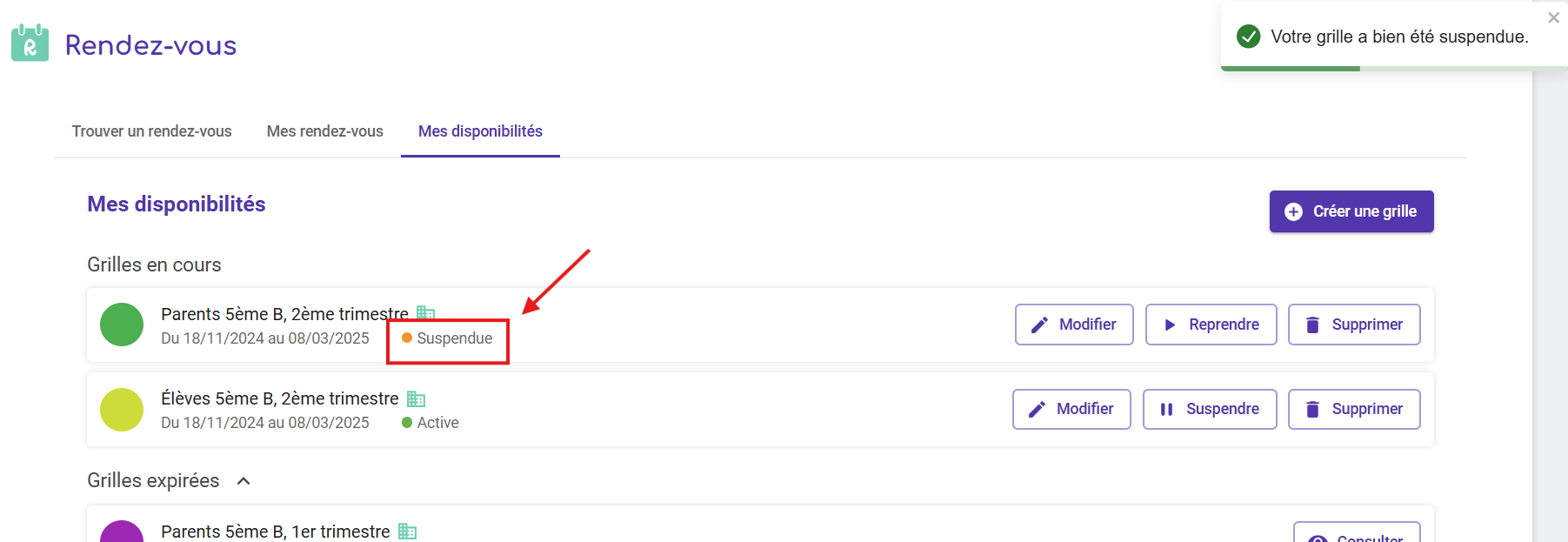
Task: Click the Rendez-vous calendar logo icon
Action: click(30, 43)
